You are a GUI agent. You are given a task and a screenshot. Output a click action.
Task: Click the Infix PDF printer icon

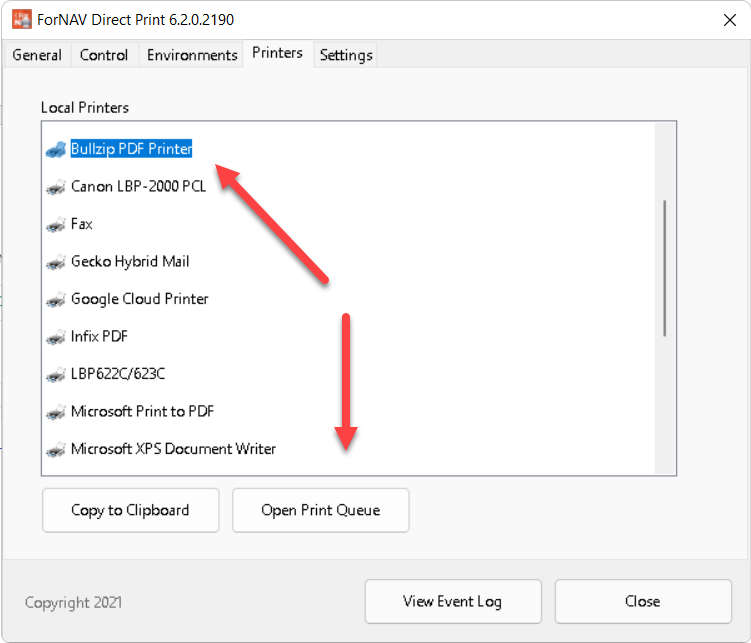[x=56, y=337]
